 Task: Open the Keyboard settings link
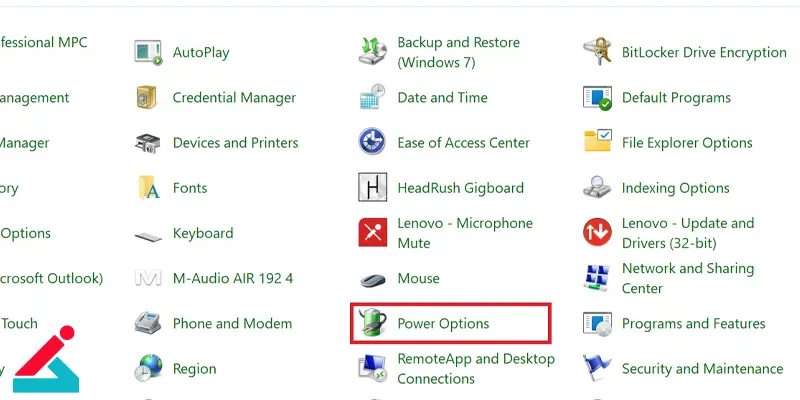click(x=203, y=233)
